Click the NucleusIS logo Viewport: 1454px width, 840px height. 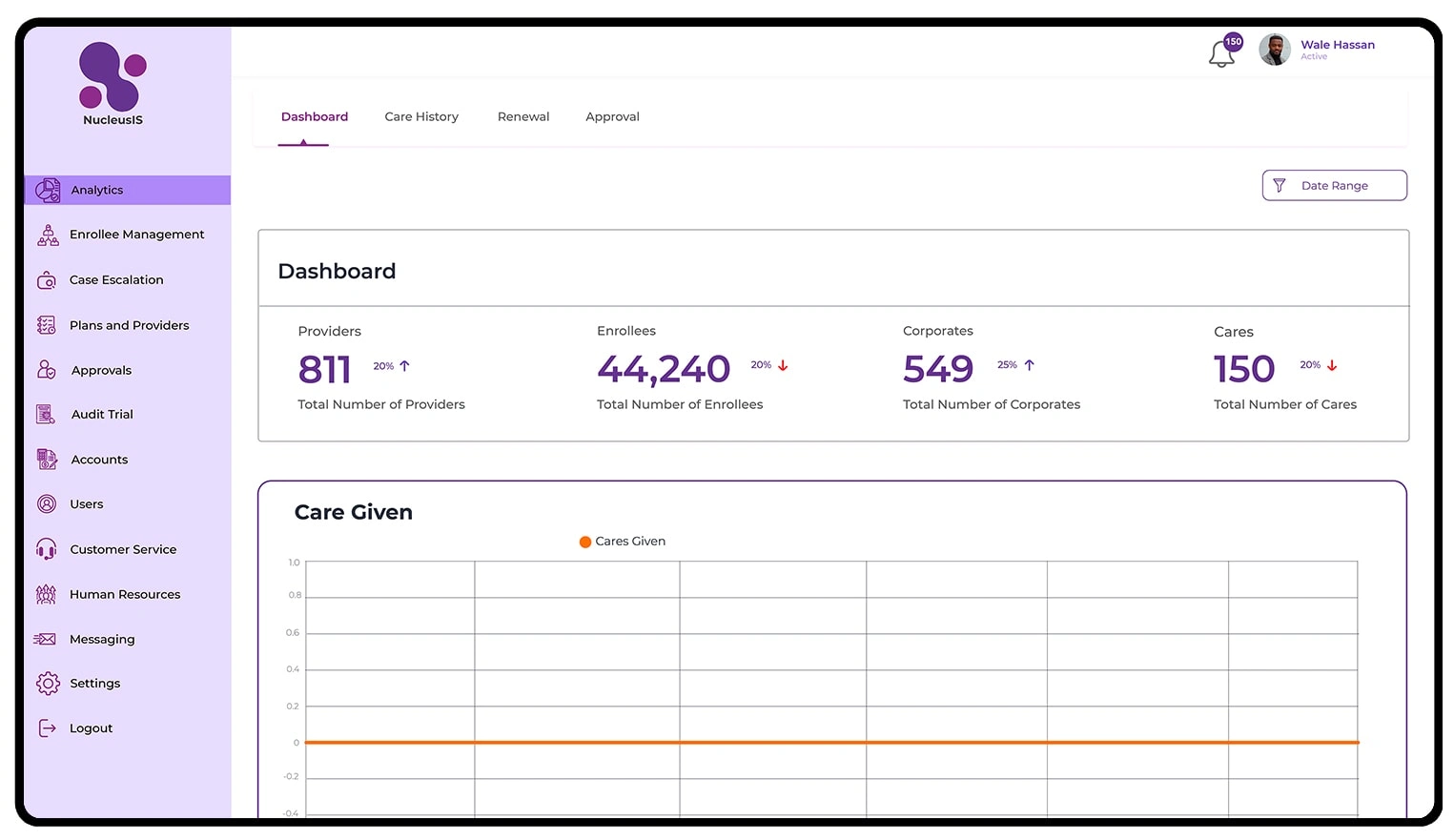(x=113, y=84)
